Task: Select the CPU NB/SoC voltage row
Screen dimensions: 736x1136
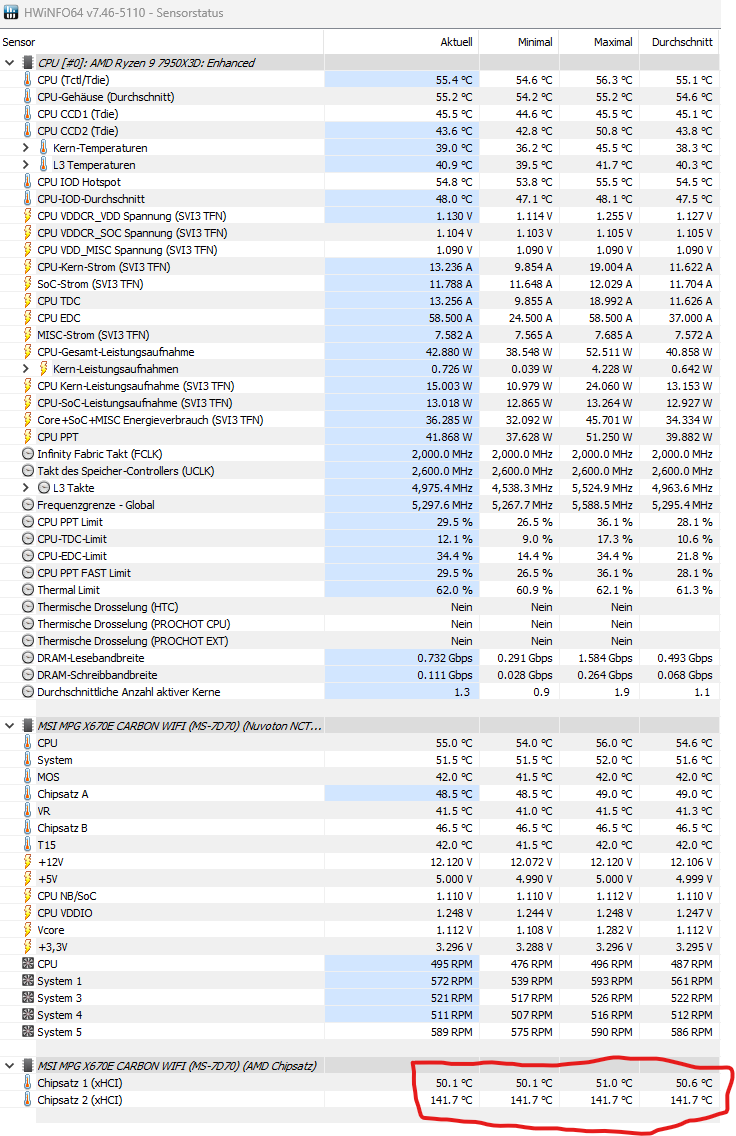Action: click(x=360, y=896)
